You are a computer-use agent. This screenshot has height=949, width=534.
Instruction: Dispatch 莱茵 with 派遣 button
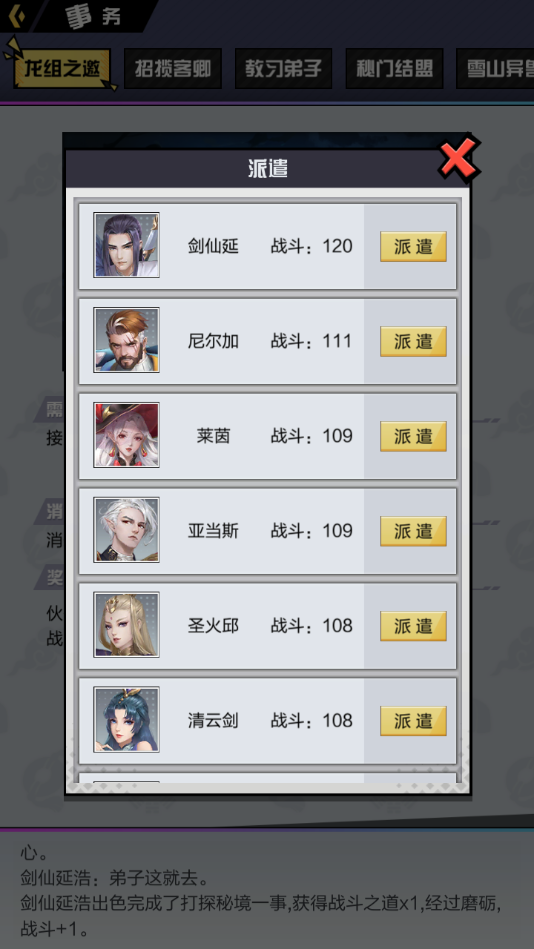click(x=414, y=436)
